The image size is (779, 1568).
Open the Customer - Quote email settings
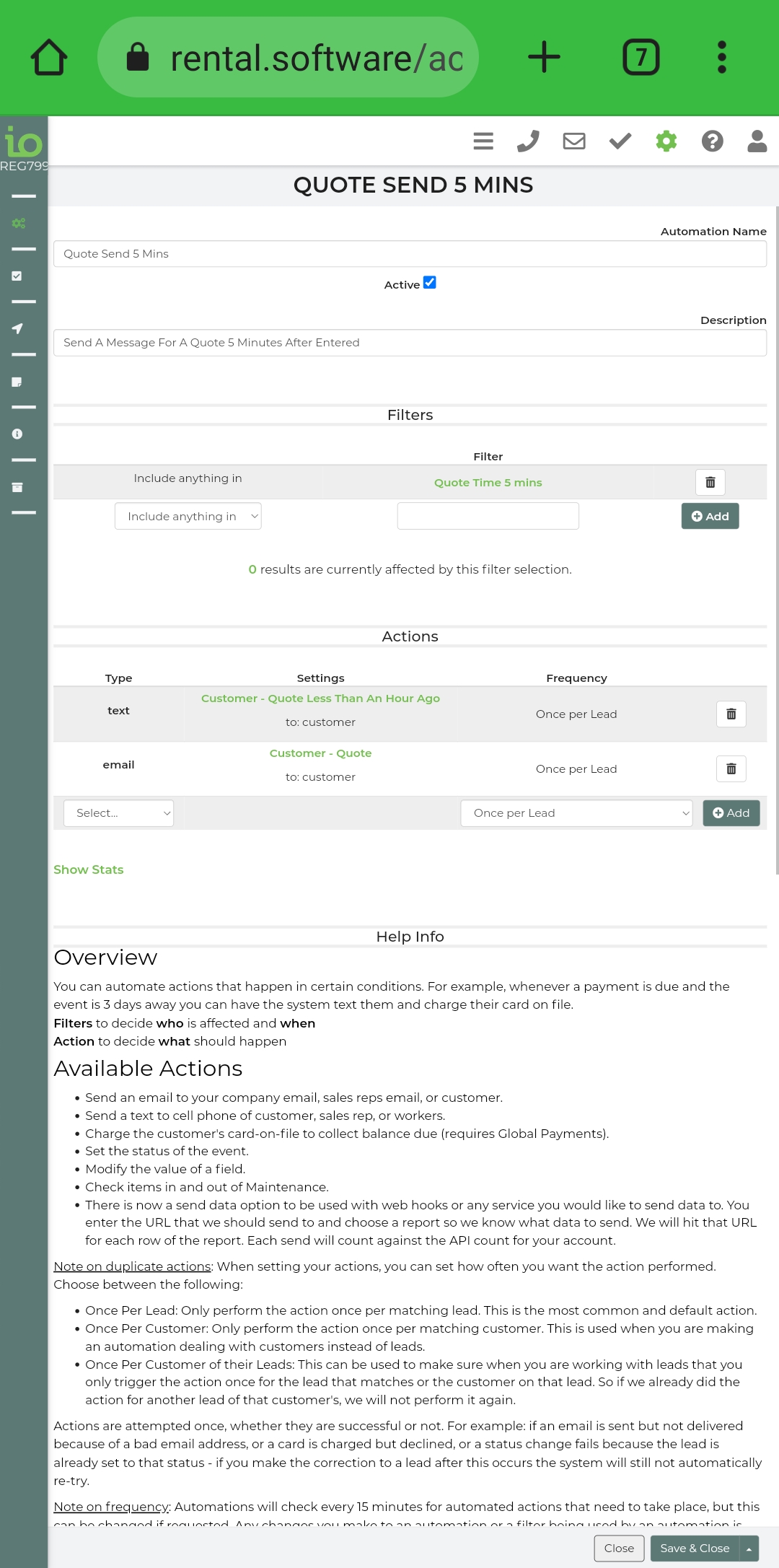320,753
